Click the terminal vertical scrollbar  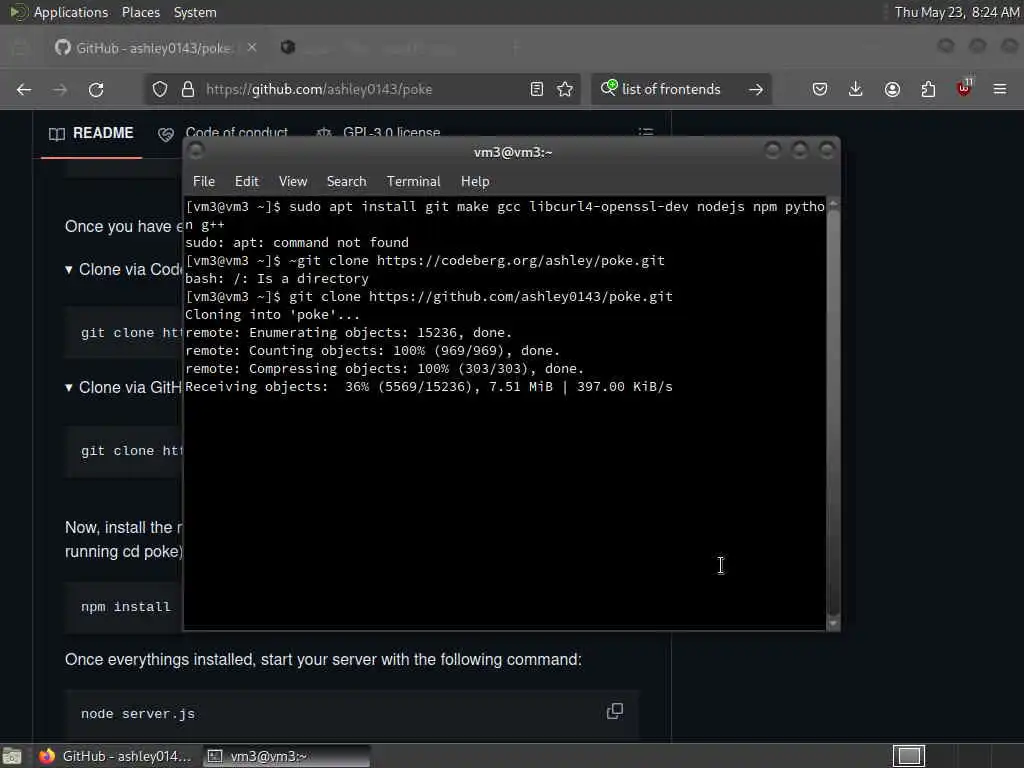click(x=833, y=411)
